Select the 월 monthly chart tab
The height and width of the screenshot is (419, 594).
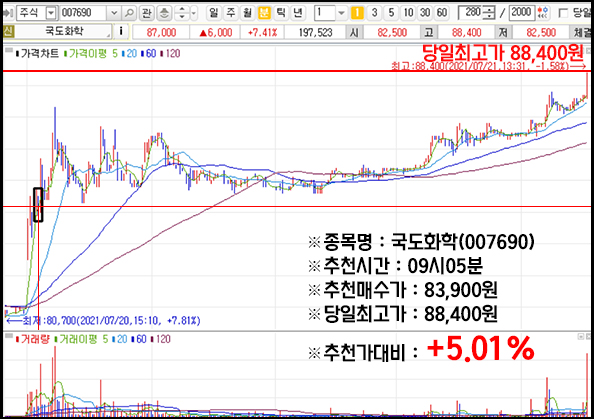pos(247,13)
